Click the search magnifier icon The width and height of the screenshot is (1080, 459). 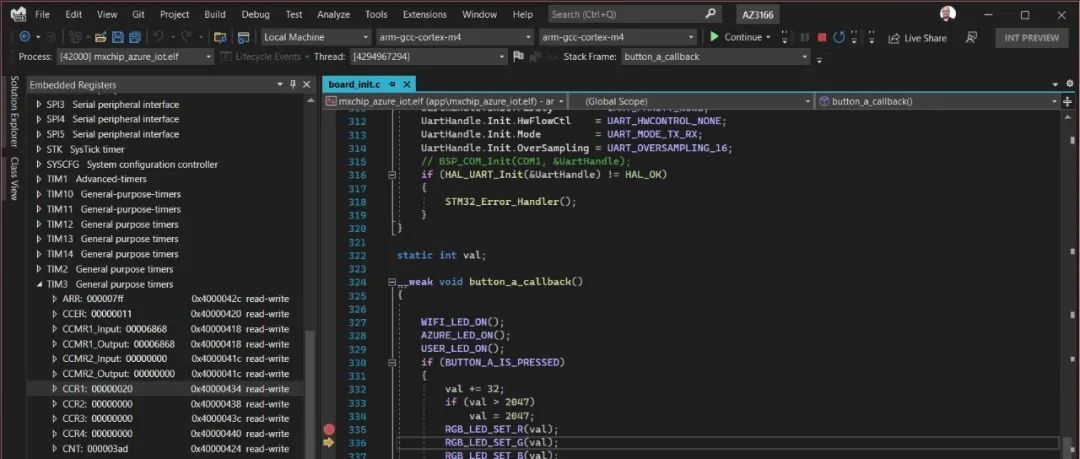[x=710, y=14]
